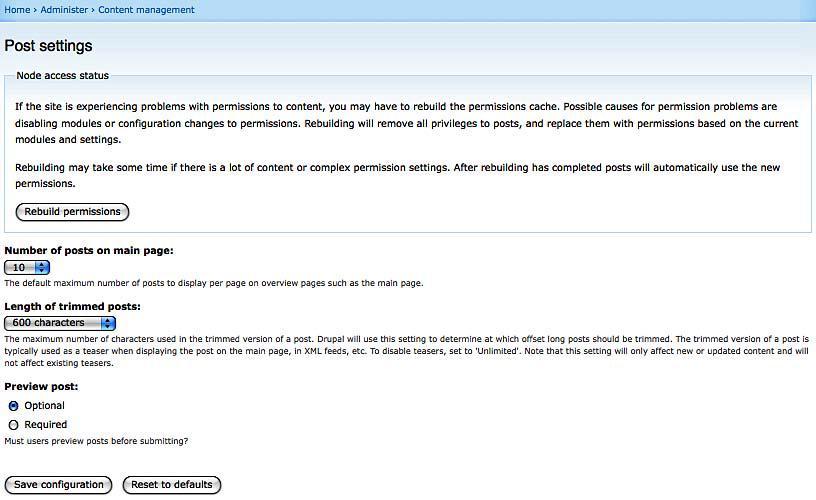Click the Post settings page heading
The image size is (816, 500).
tap(48, 46)
